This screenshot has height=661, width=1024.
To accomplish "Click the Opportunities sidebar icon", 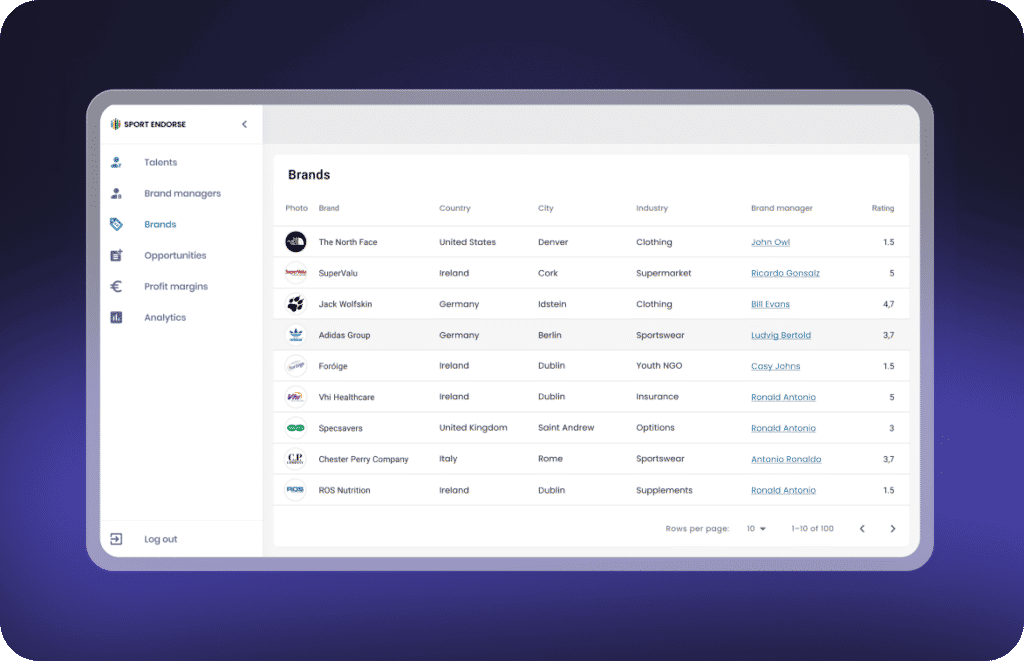I will pos(116,255).
